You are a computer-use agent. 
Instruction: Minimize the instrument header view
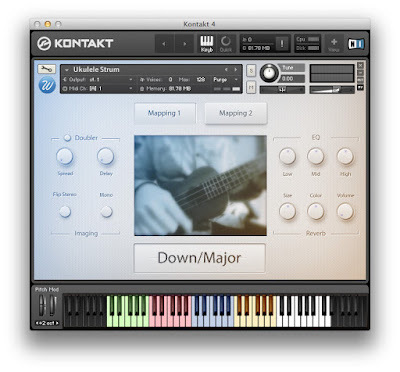tap(360, 73)
